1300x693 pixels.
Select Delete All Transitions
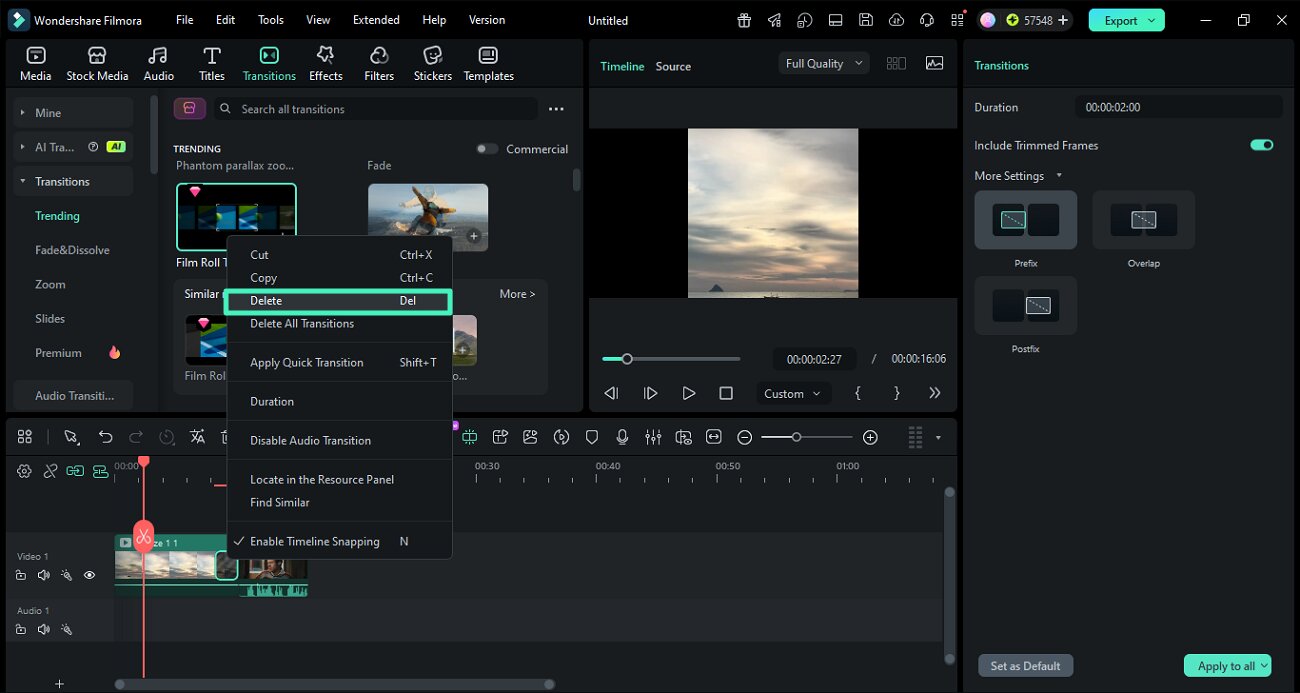pos(339,323)
